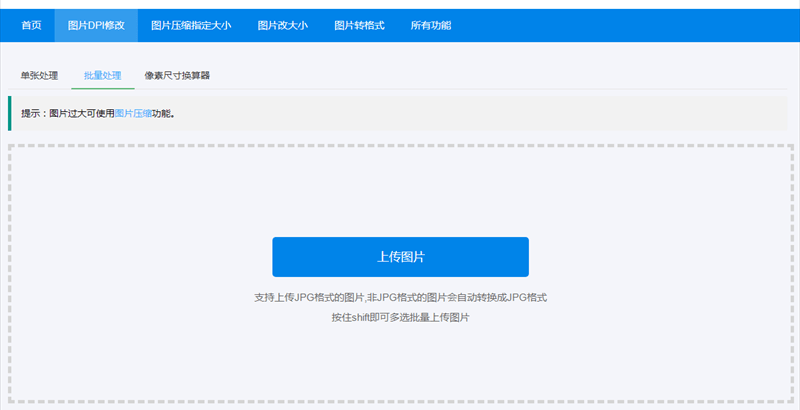Image resolution: width=800 pixels, height=410 pixels.
Task: Select 图片压缩指定大小 in the top navigation
Action: click(x=189, y=24)
